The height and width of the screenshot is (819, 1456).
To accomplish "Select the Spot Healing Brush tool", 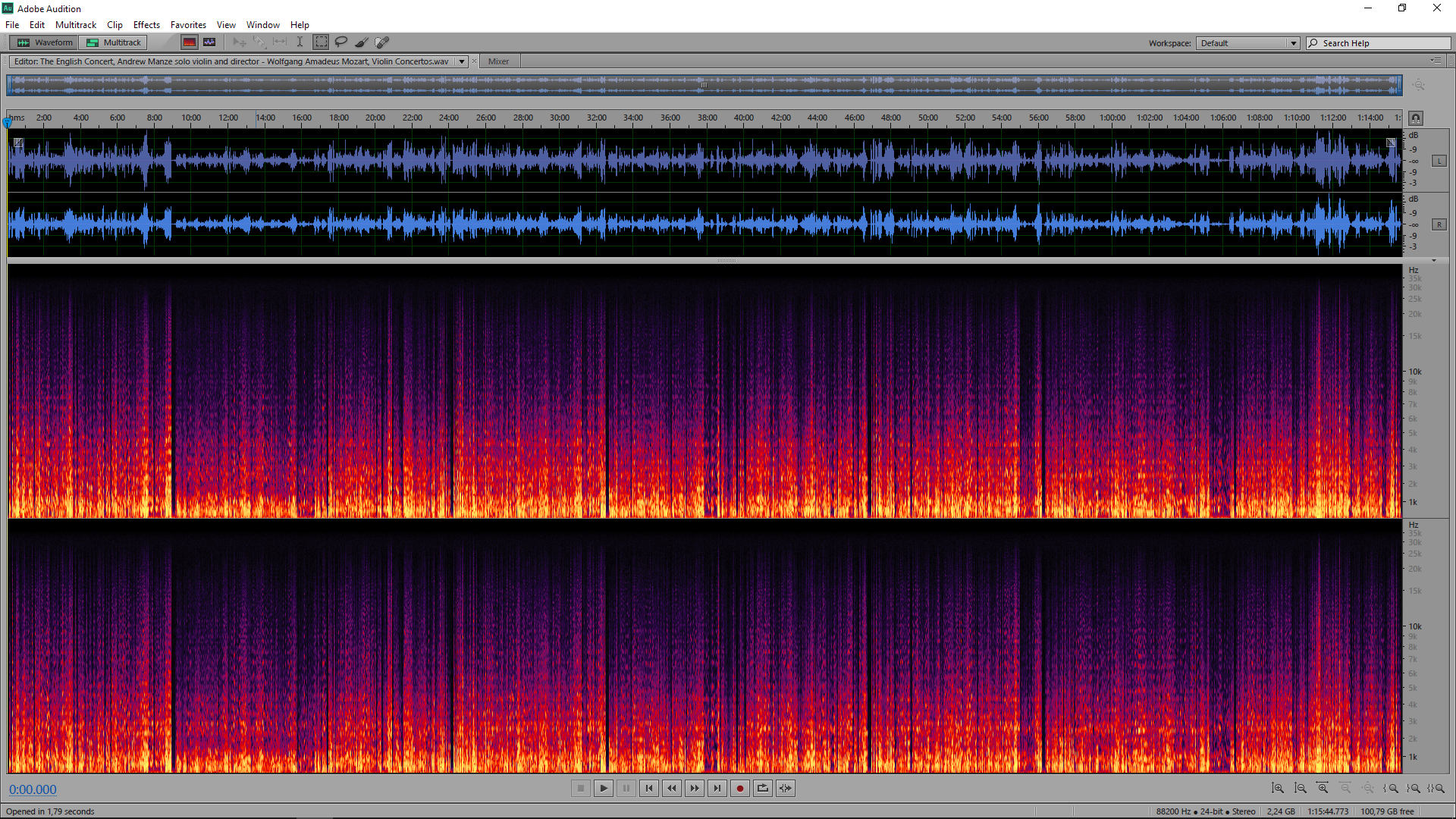I will click(382, 42).
